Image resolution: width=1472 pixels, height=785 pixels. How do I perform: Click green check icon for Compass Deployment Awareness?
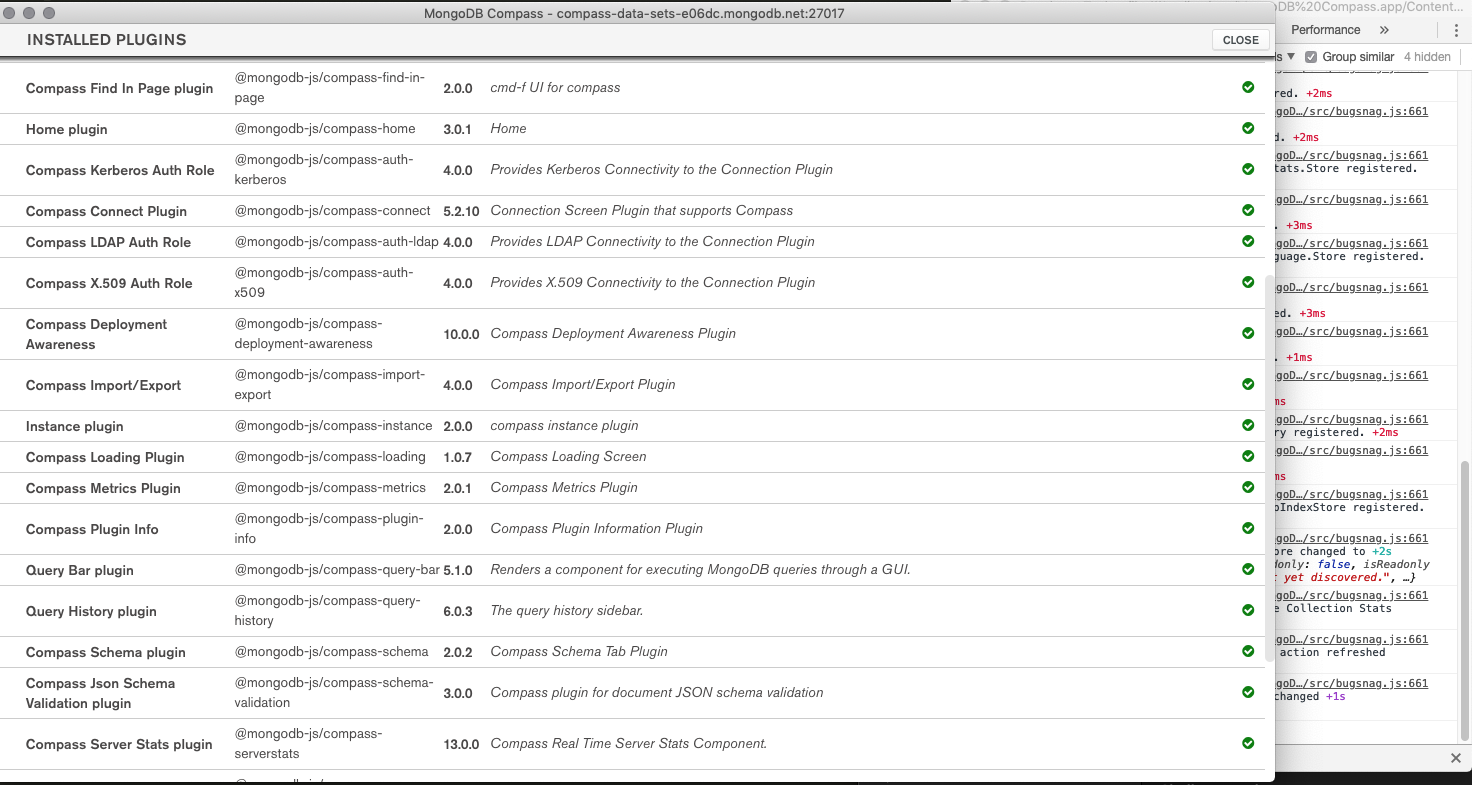pos(1248,333)
